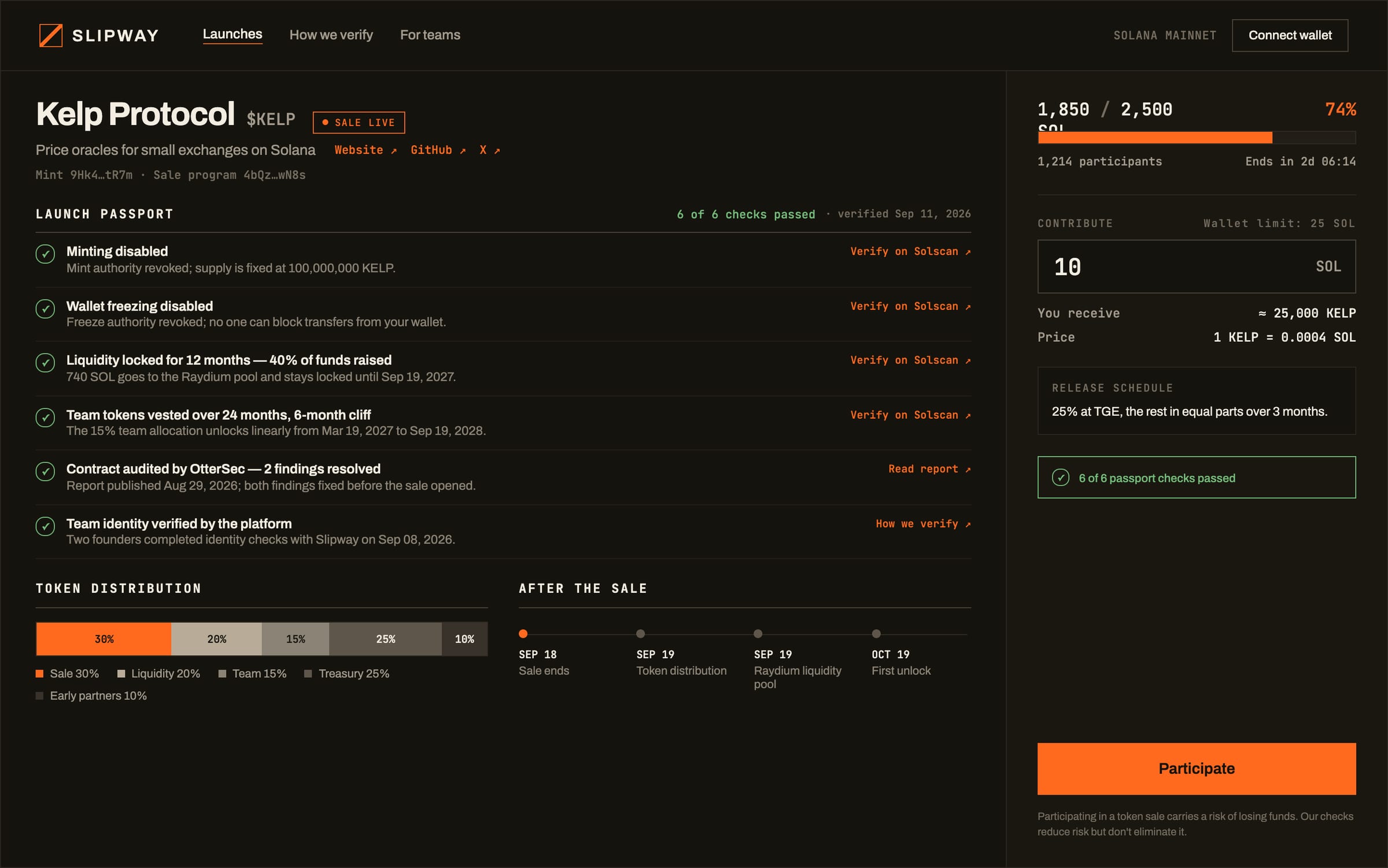This screenshot has width=1388, height=868.
Task: Click the Token distribution timeline dot
Action: [x=641, y=634]
